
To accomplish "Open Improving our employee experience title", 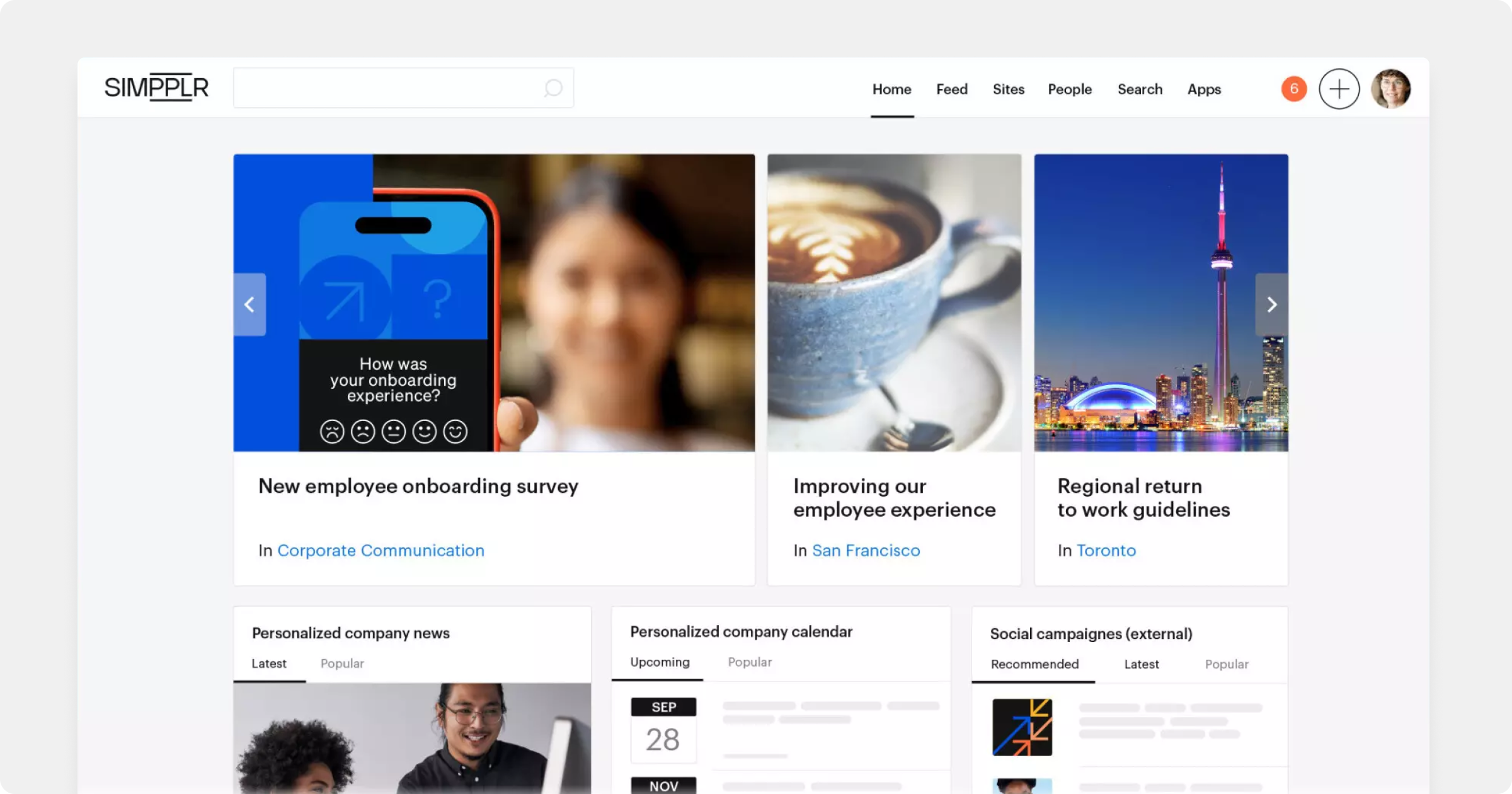I will 894,498.
